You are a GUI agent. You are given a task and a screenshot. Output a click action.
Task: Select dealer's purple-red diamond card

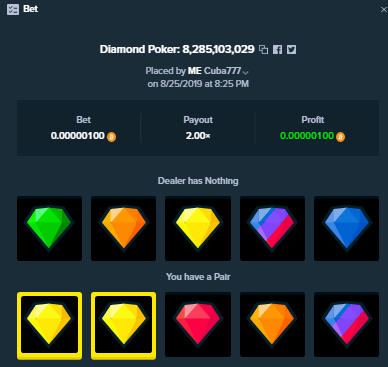point(272,228)
